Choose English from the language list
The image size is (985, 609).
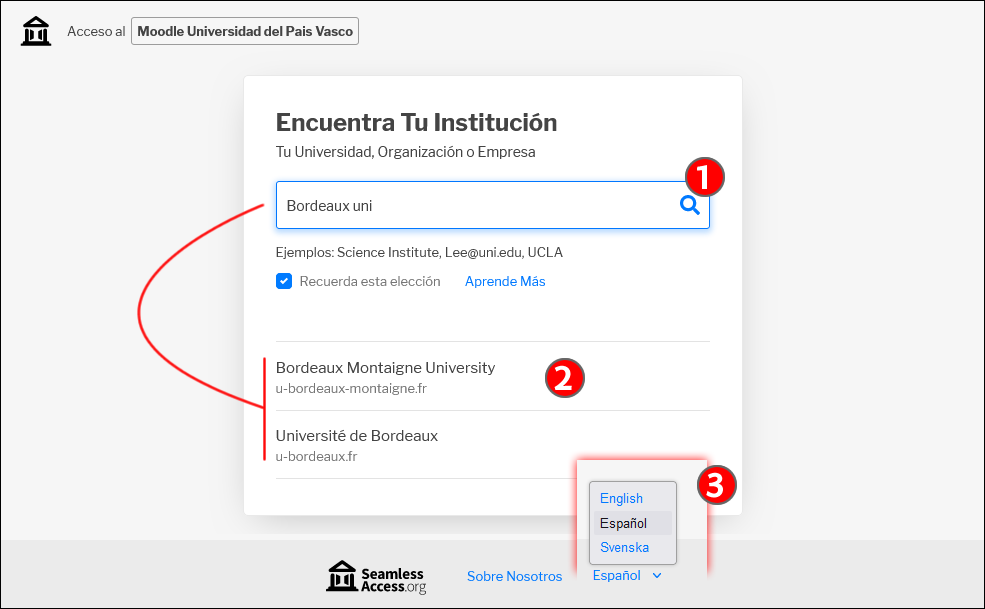pos(621,499)
